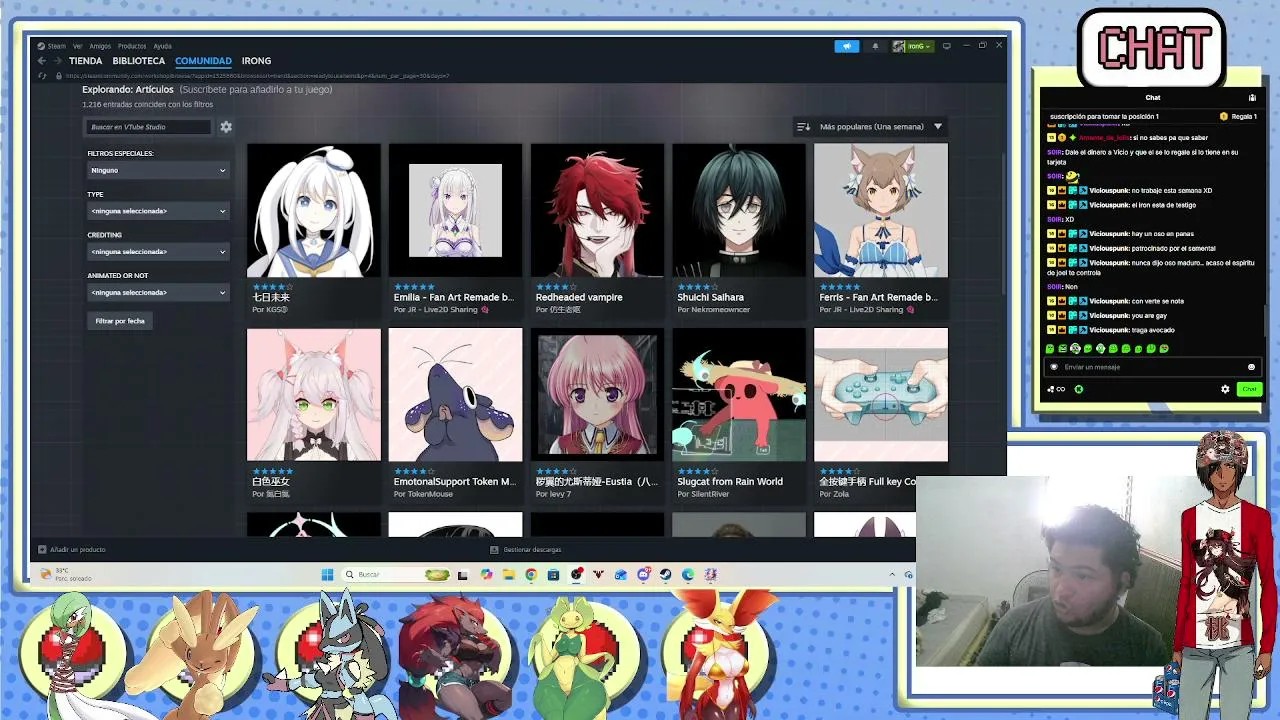Open Microsoft Edge from the taskbar

(688, 574)
